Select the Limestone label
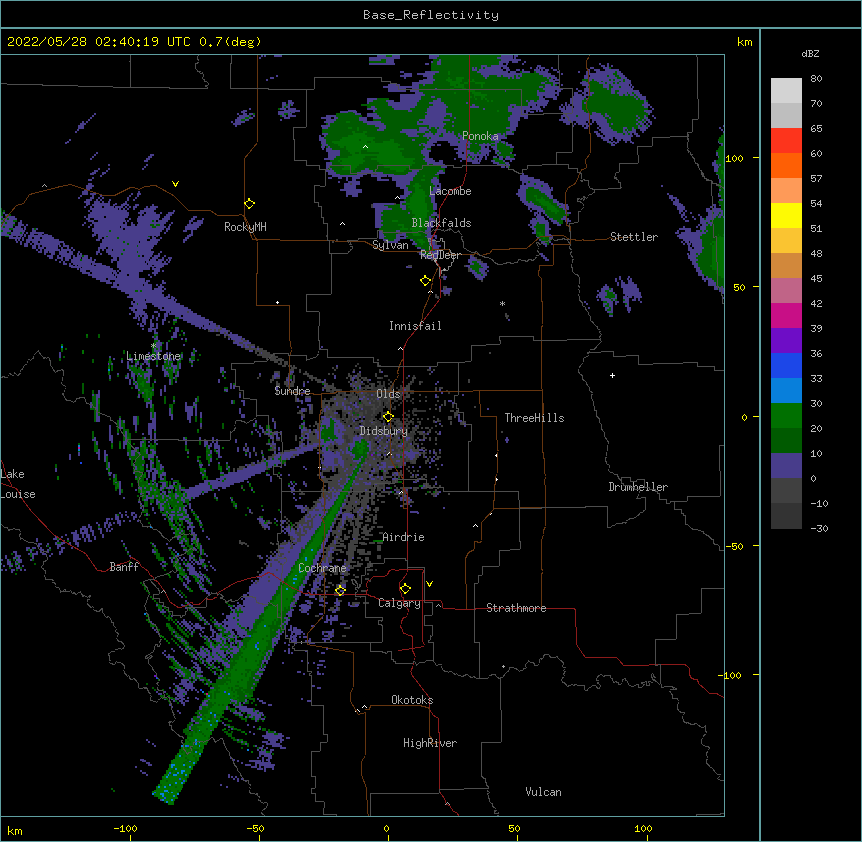The height and width of the screenshot is (842, 862). click(153, 356)
